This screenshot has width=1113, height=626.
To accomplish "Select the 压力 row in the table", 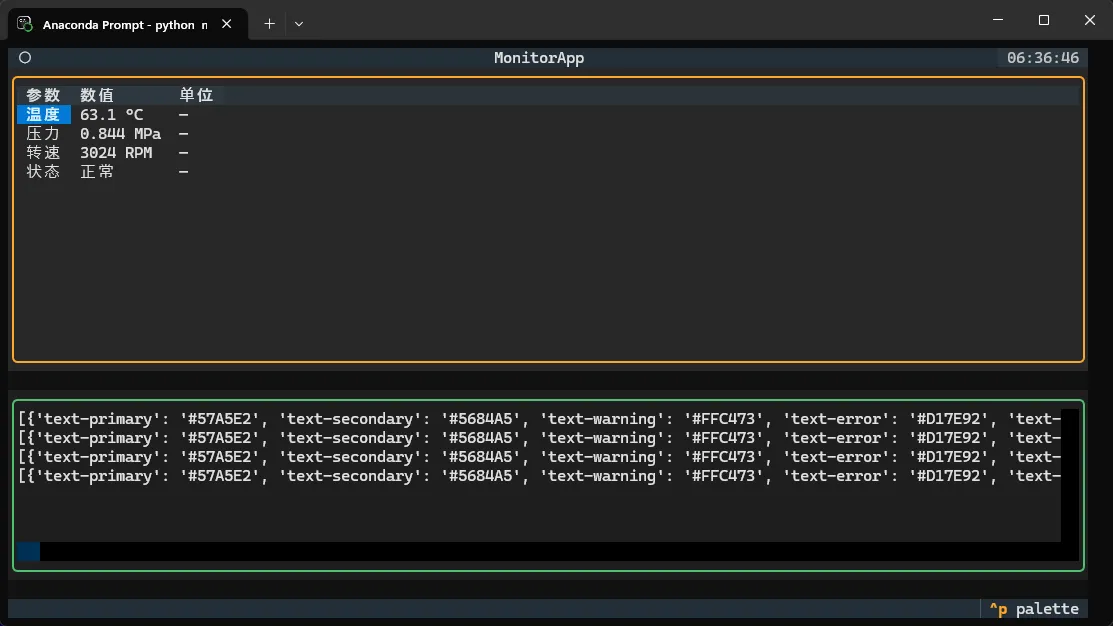I will 43,134.
